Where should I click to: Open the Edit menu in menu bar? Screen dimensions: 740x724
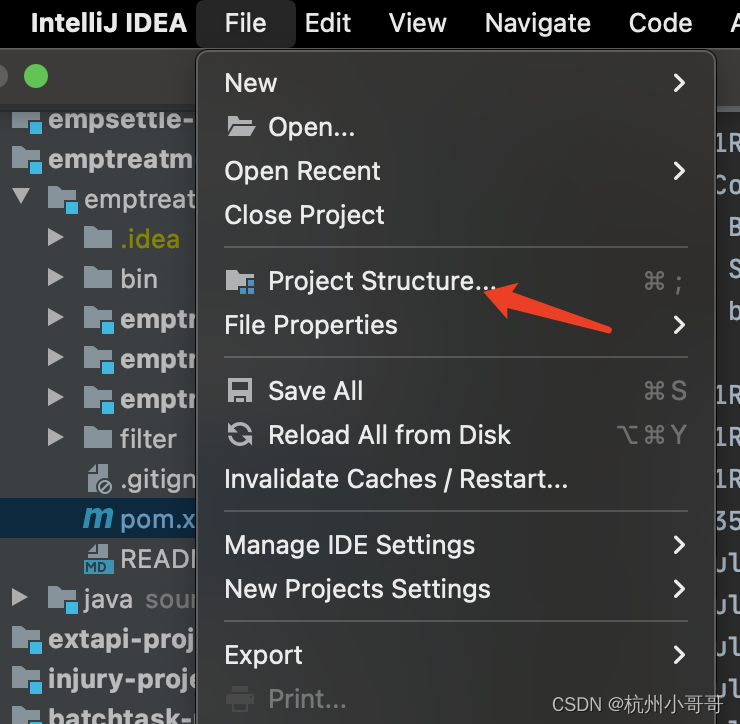(x=328, y=23)
